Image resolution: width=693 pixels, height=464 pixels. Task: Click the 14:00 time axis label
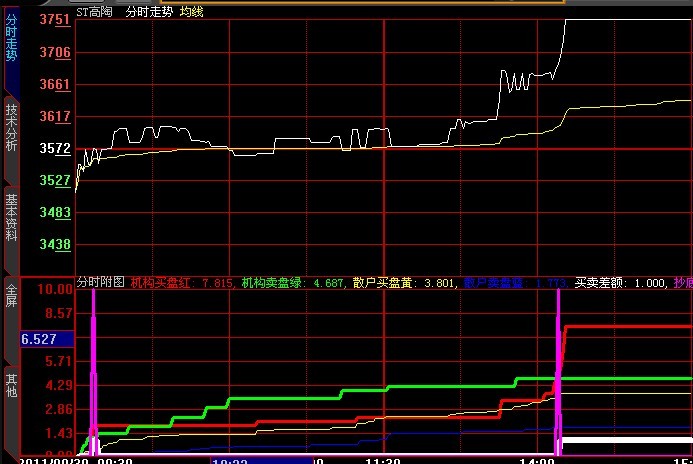pos(537,461)
